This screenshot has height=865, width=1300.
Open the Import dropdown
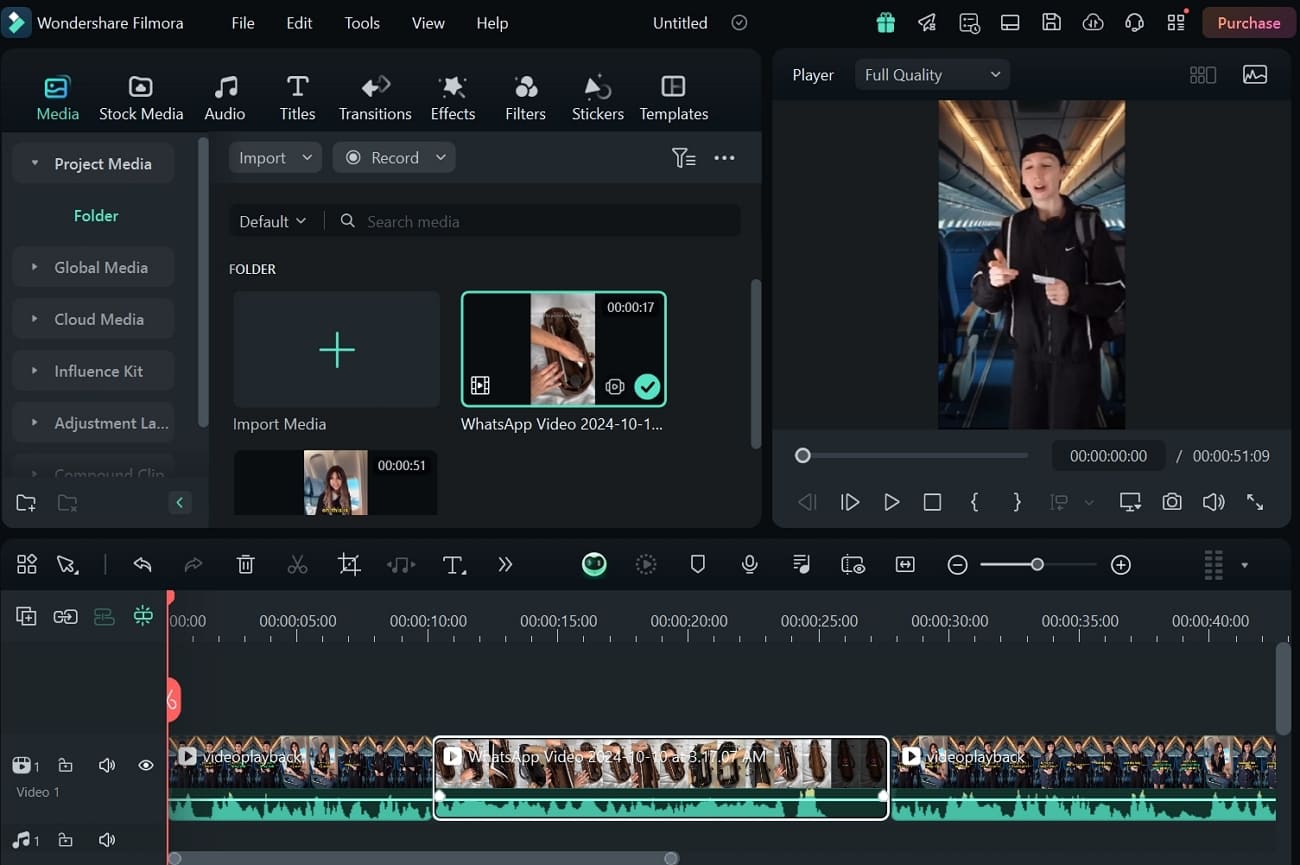click(x=275, y=157)
